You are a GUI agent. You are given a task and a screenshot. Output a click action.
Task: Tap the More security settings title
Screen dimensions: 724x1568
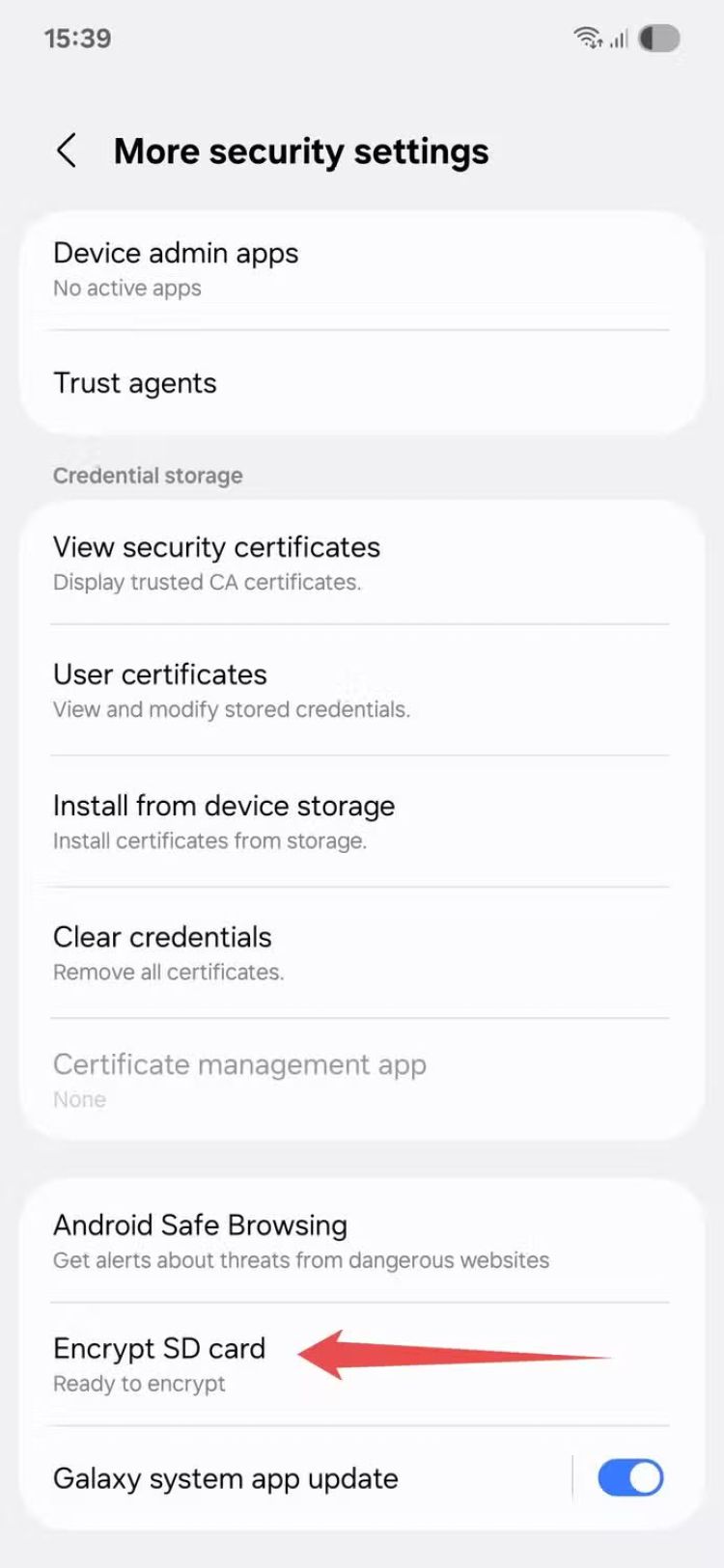click(301, 151)
